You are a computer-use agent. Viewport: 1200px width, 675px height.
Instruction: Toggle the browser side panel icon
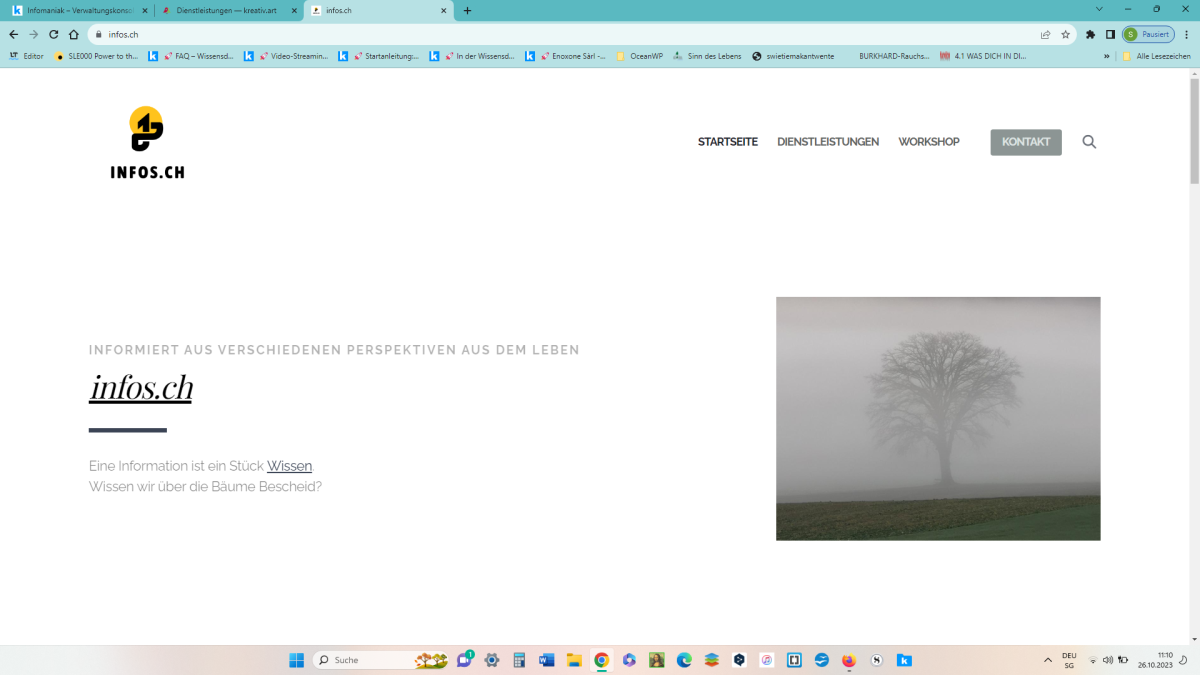(1110, 34)
